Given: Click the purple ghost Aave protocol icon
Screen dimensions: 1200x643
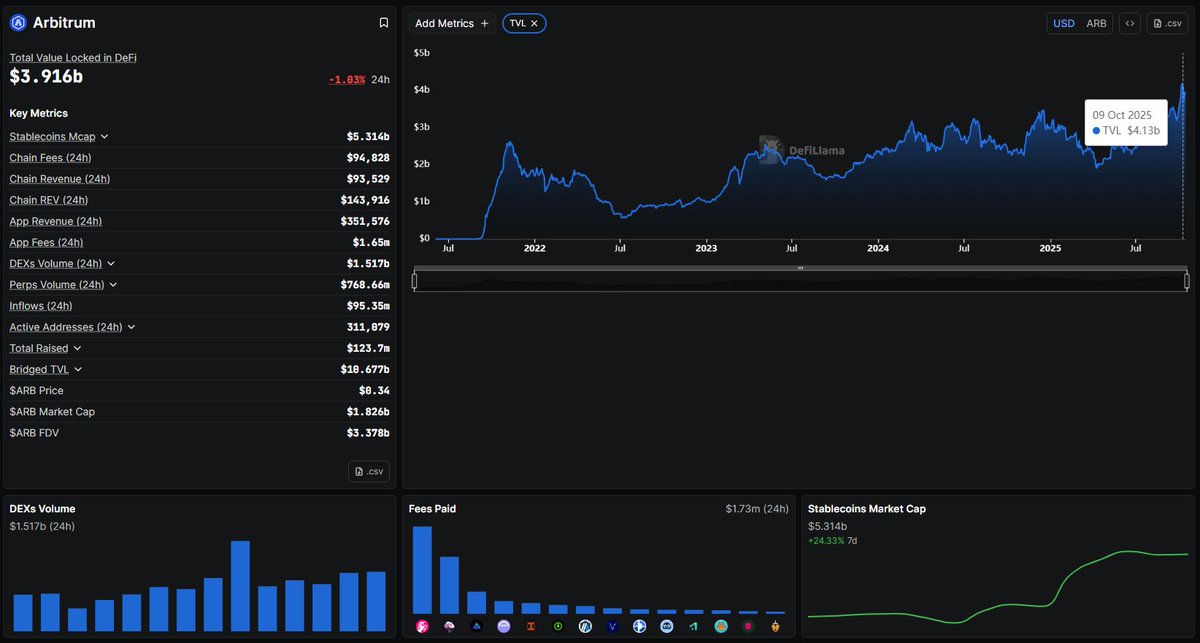Looking at the screenshot, I should coord(504,626).
